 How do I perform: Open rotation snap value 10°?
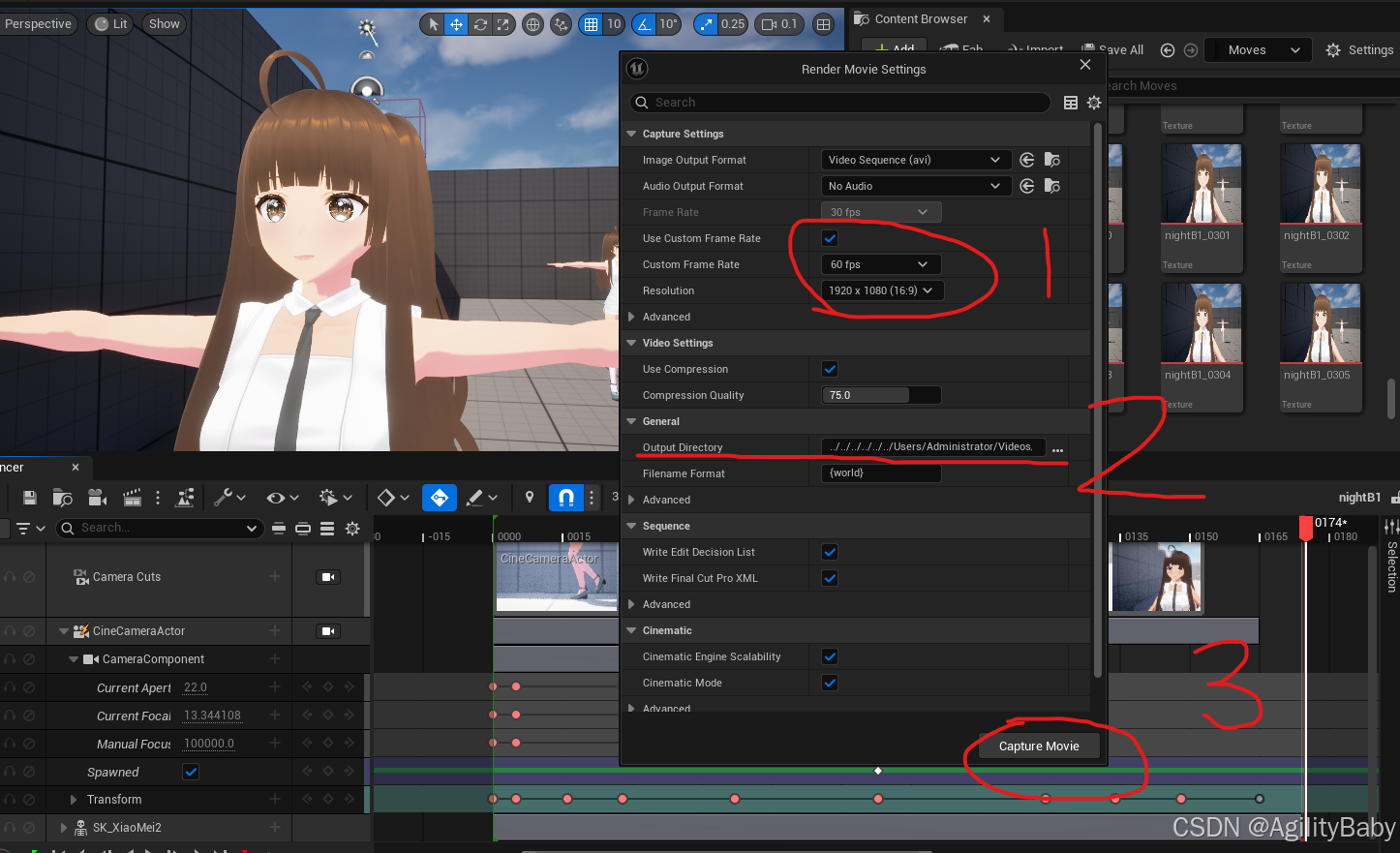pyautogui.click(x=669, y=24)
